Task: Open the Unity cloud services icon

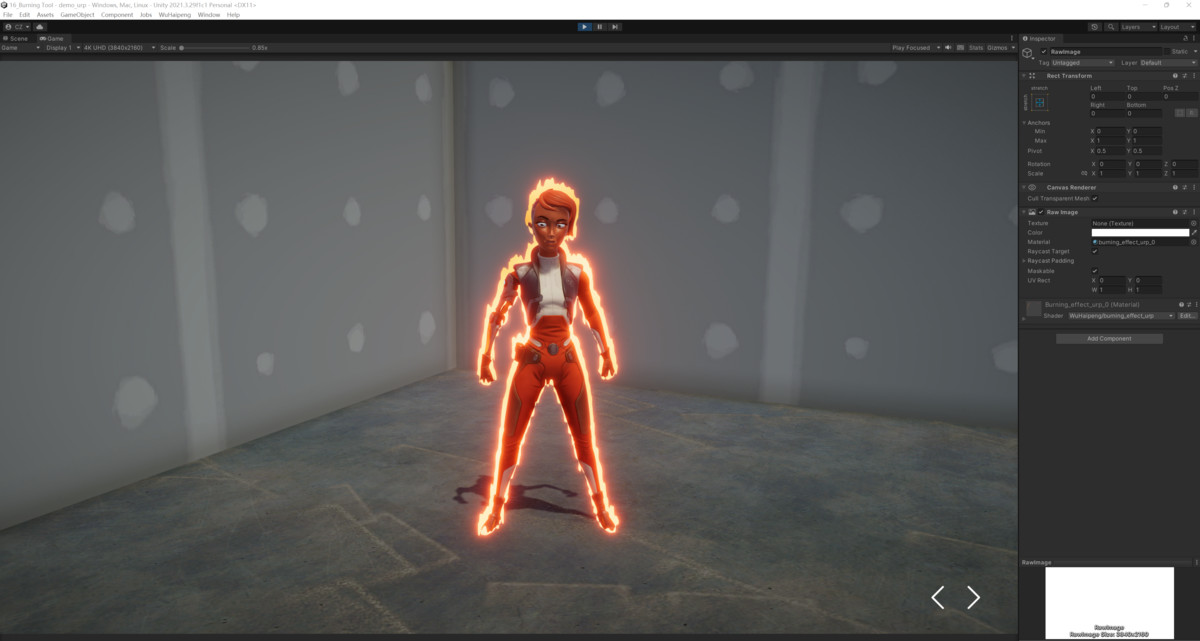Action: point(40,27)
